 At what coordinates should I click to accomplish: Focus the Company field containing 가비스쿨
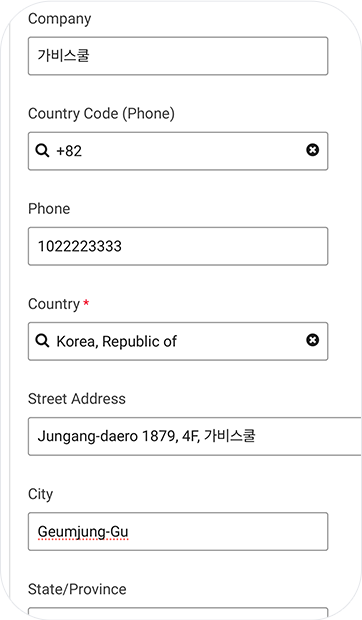pos(178,56)
